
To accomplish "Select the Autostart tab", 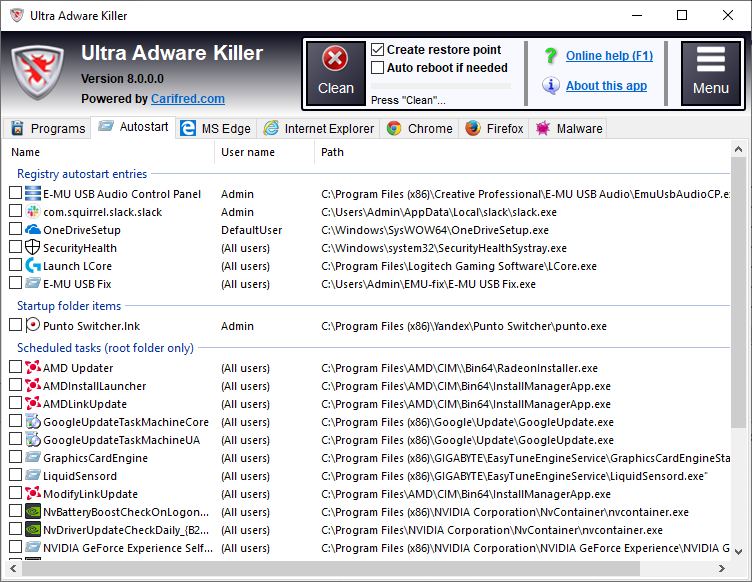I will point(133,127).
